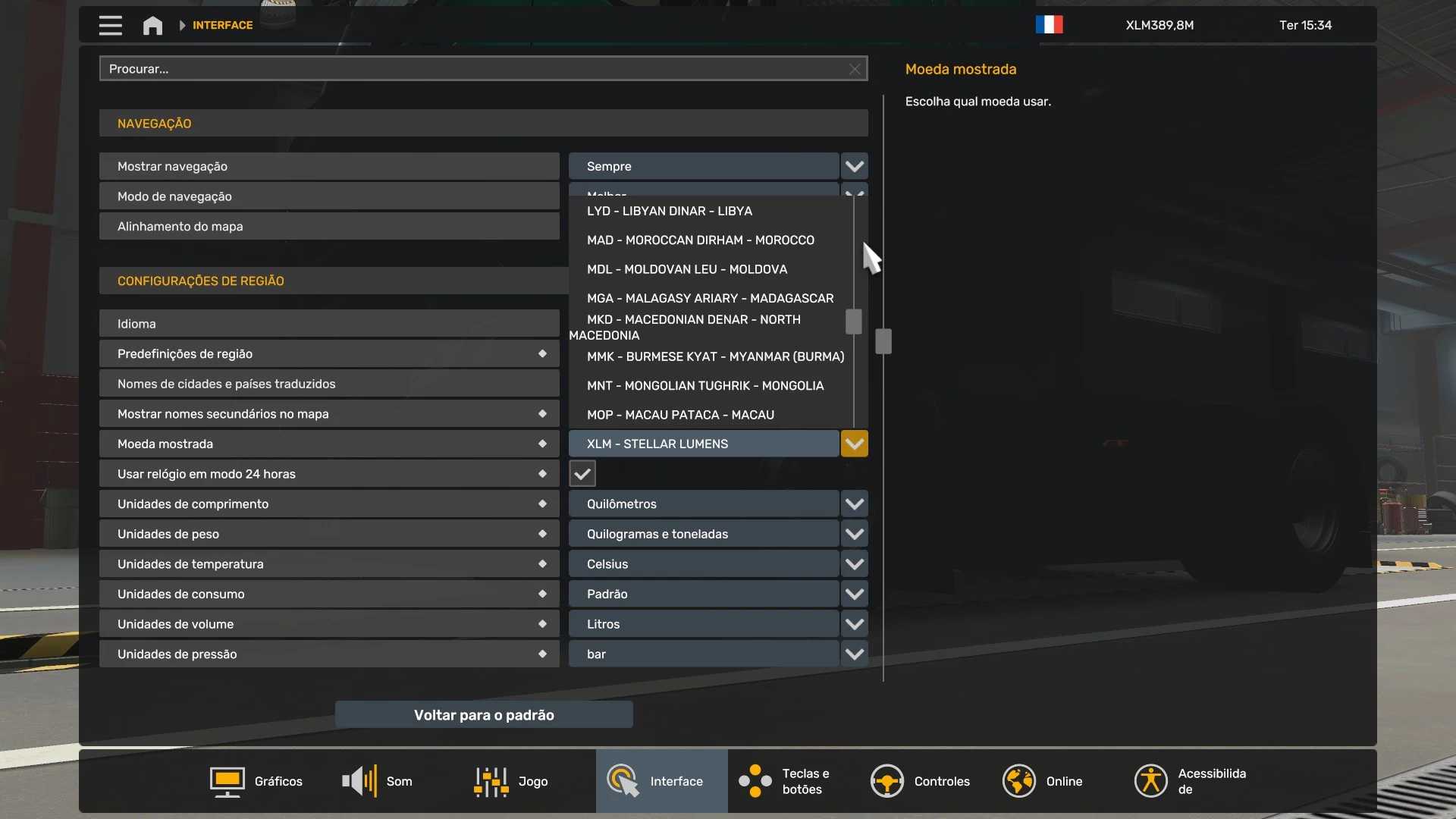The width and height of the screenshot is (1456, 819).
Task: Click the currency list scrollbar thumb
Action: (853, 322)
